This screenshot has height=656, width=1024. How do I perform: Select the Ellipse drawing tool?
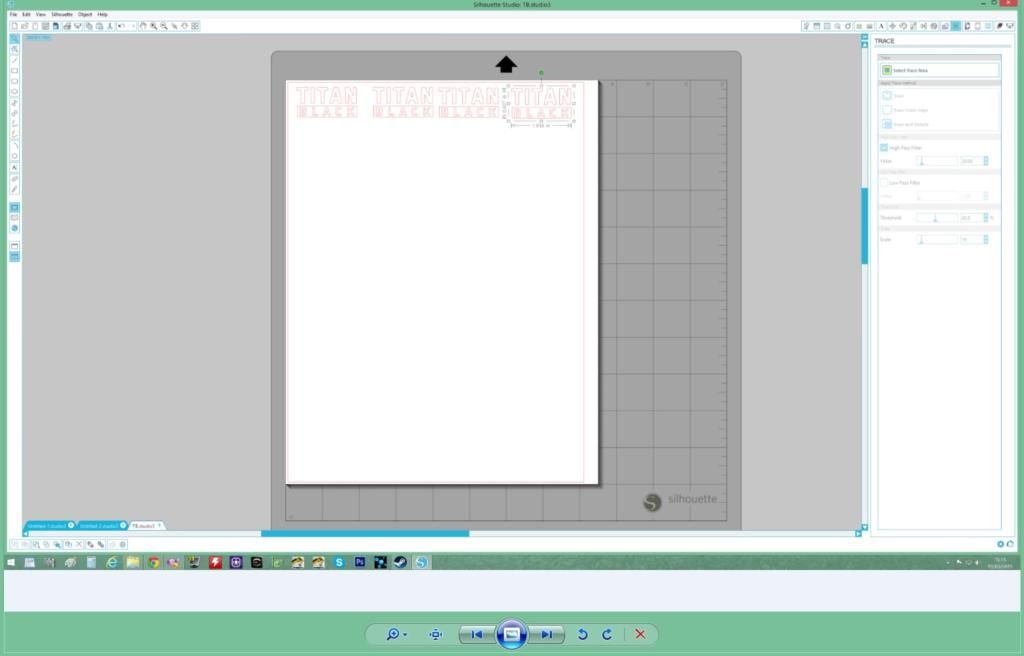click(x=14, y=92)
